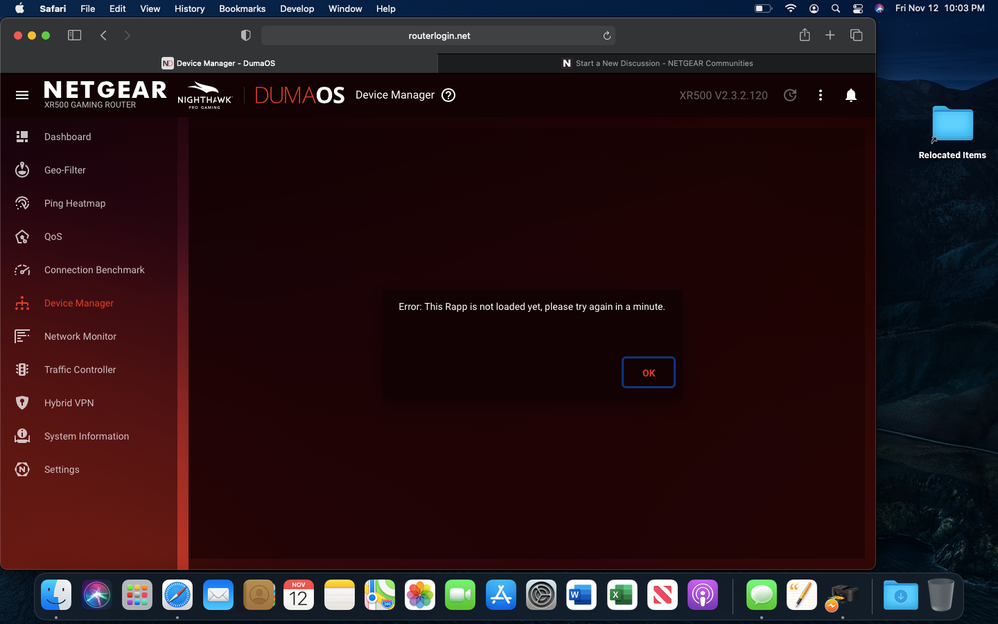This screenshot has height=624, width=998.
Task: Select the Relocated Items desktop folder
Action: click(x=952, y=132)
